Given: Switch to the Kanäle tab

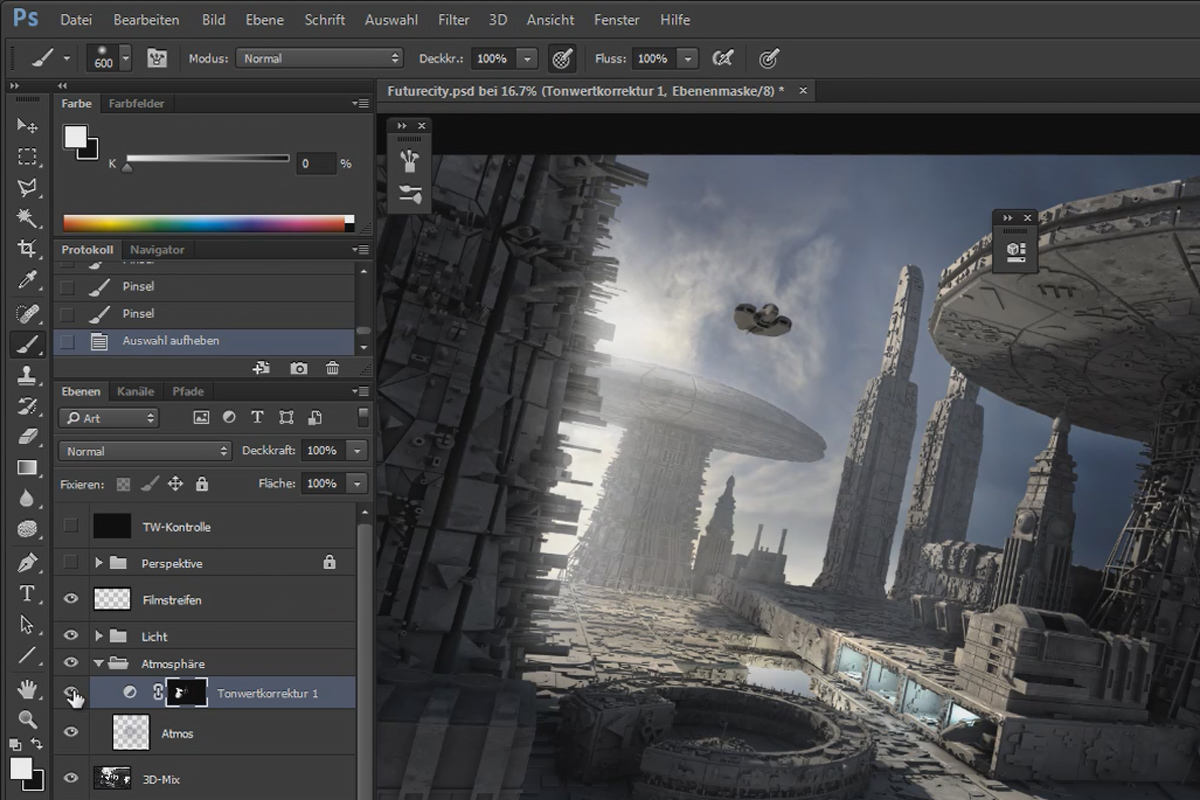Looking at the screenshot, I should [x=135, y=391].
